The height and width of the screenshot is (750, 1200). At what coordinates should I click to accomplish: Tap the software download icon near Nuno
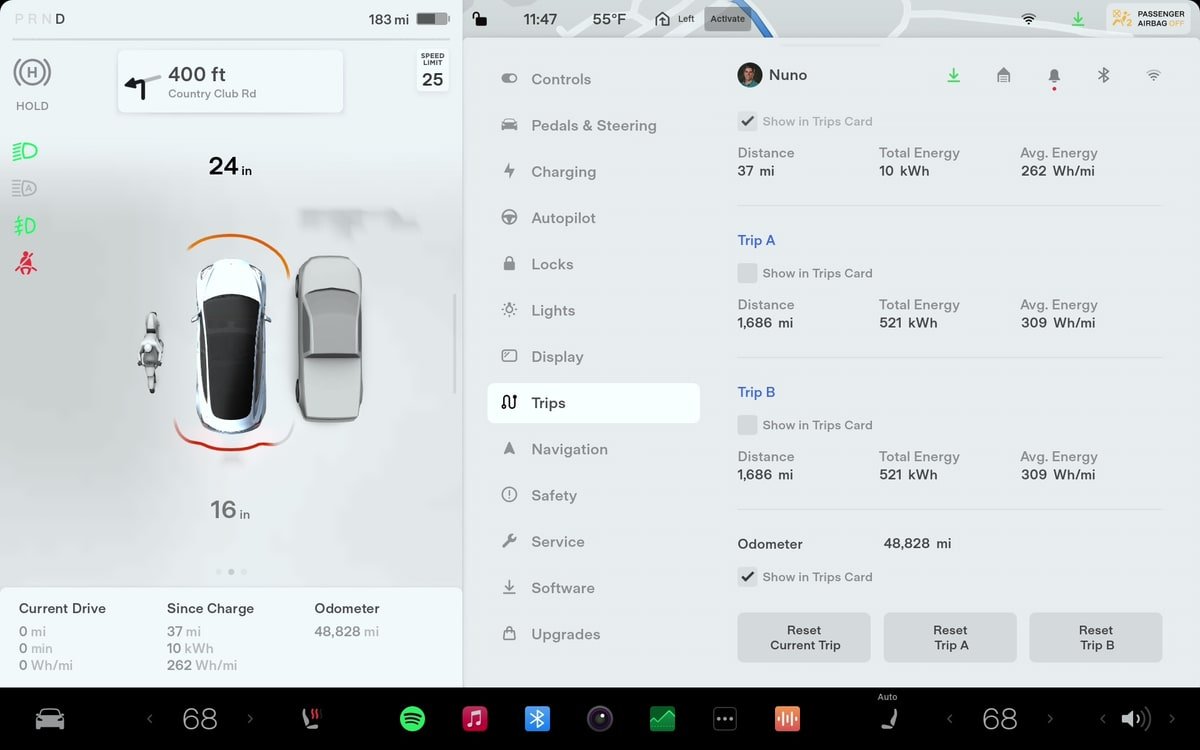click(953, 75)
